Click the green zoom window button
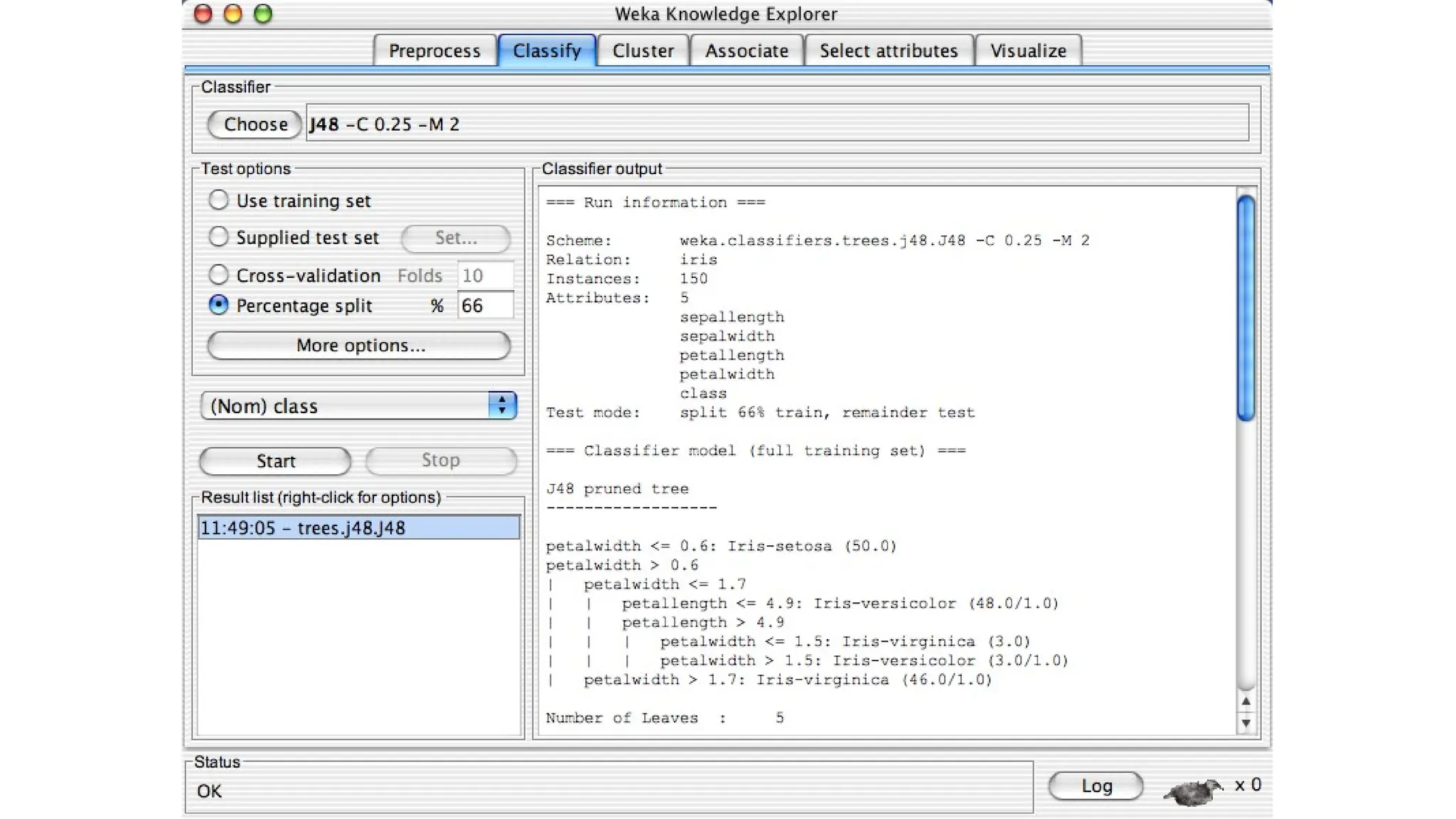 pyautogui.click(x=263, y=14)
